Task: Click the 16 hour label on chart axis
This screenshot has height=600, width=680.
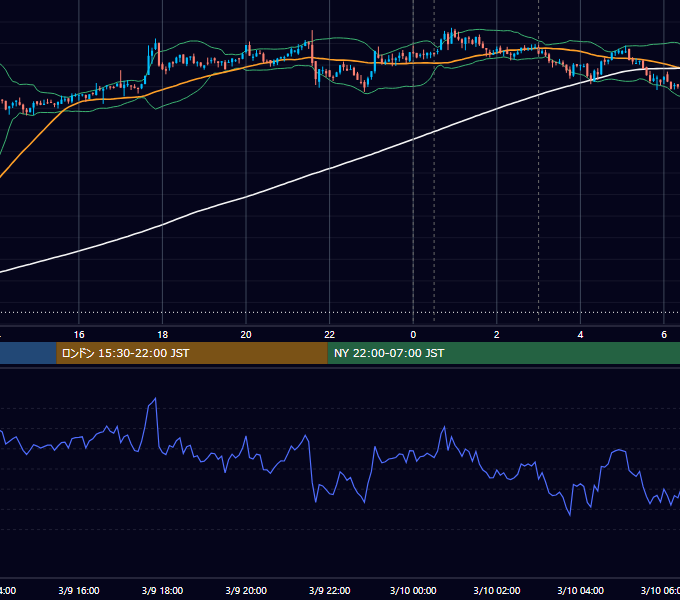Action: pyautogui.click(x=79, y=335)
